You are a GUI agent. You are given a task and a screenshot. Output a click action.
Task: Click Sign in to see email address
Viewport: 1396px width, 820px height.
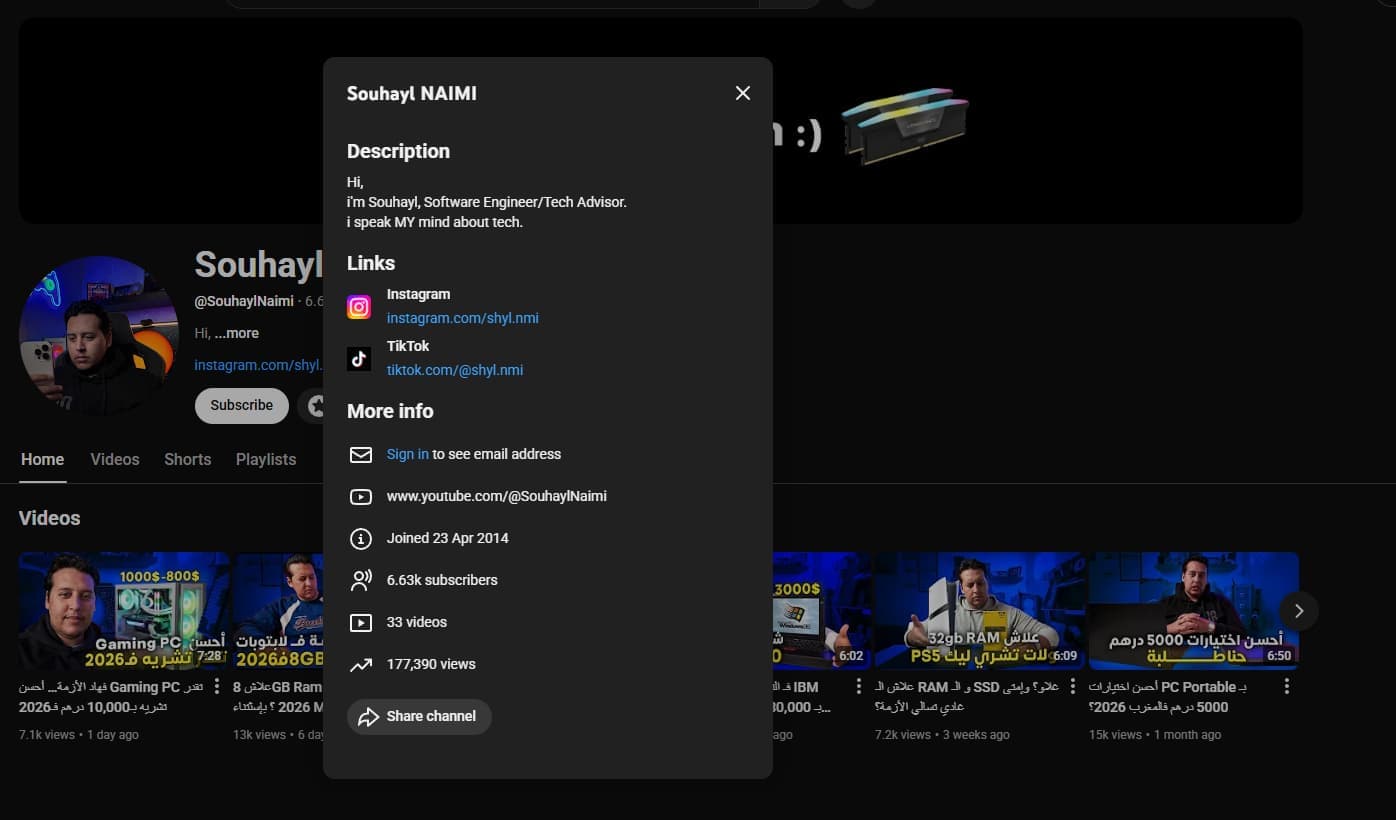(407, 454)
